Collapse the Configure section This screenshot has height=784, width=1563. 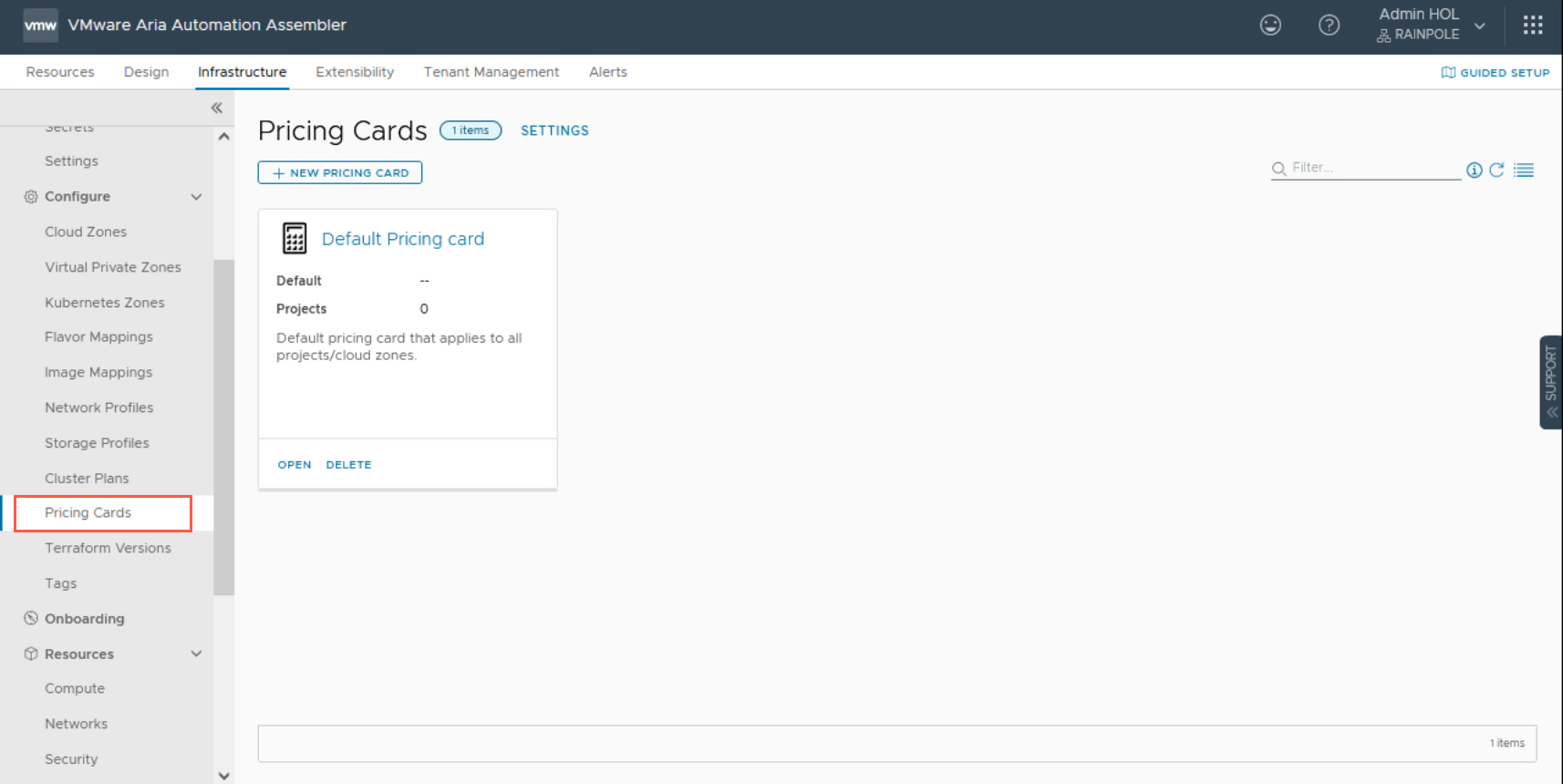[196, 197]
